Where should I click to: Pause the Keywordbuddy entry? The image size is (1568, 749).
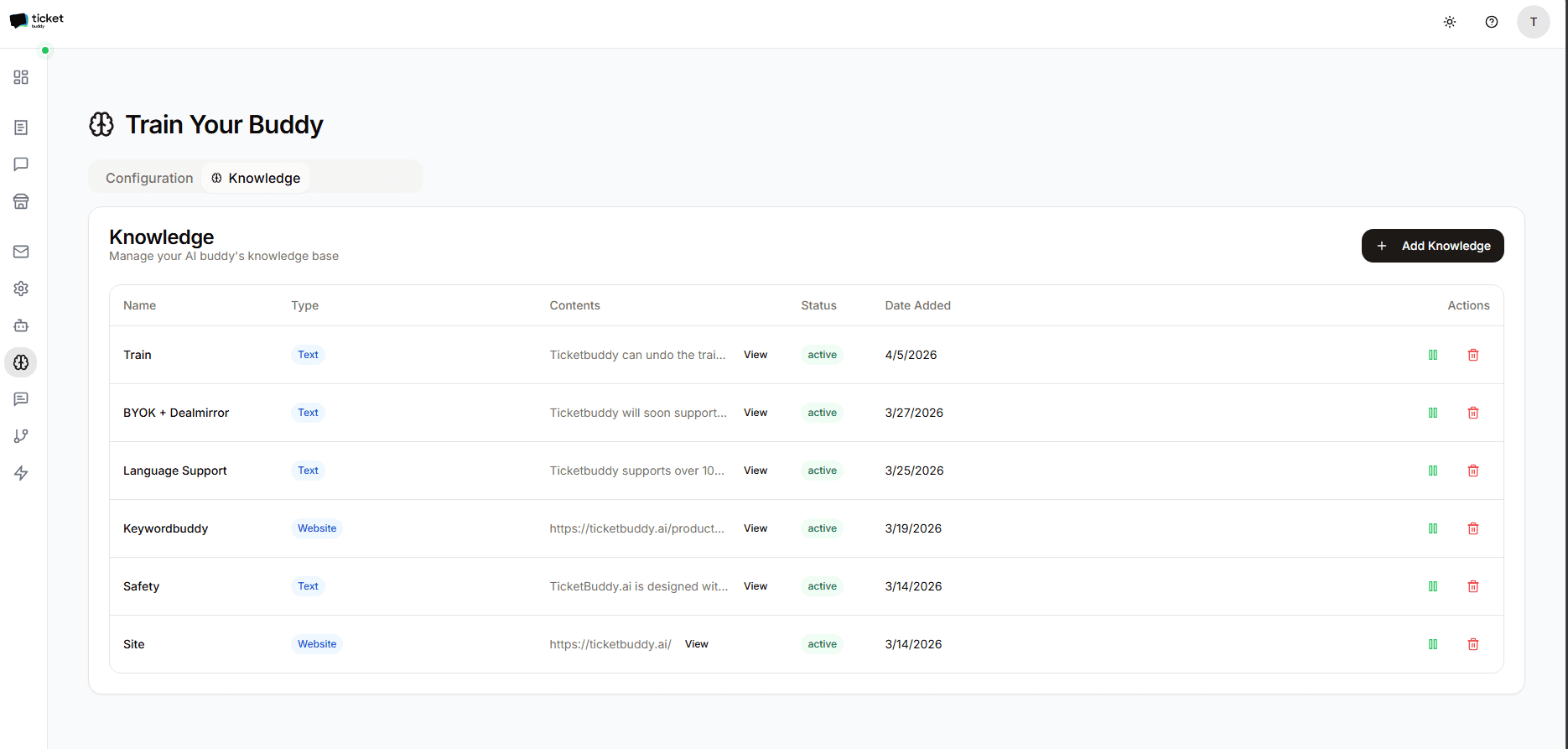coord(1433,528)
